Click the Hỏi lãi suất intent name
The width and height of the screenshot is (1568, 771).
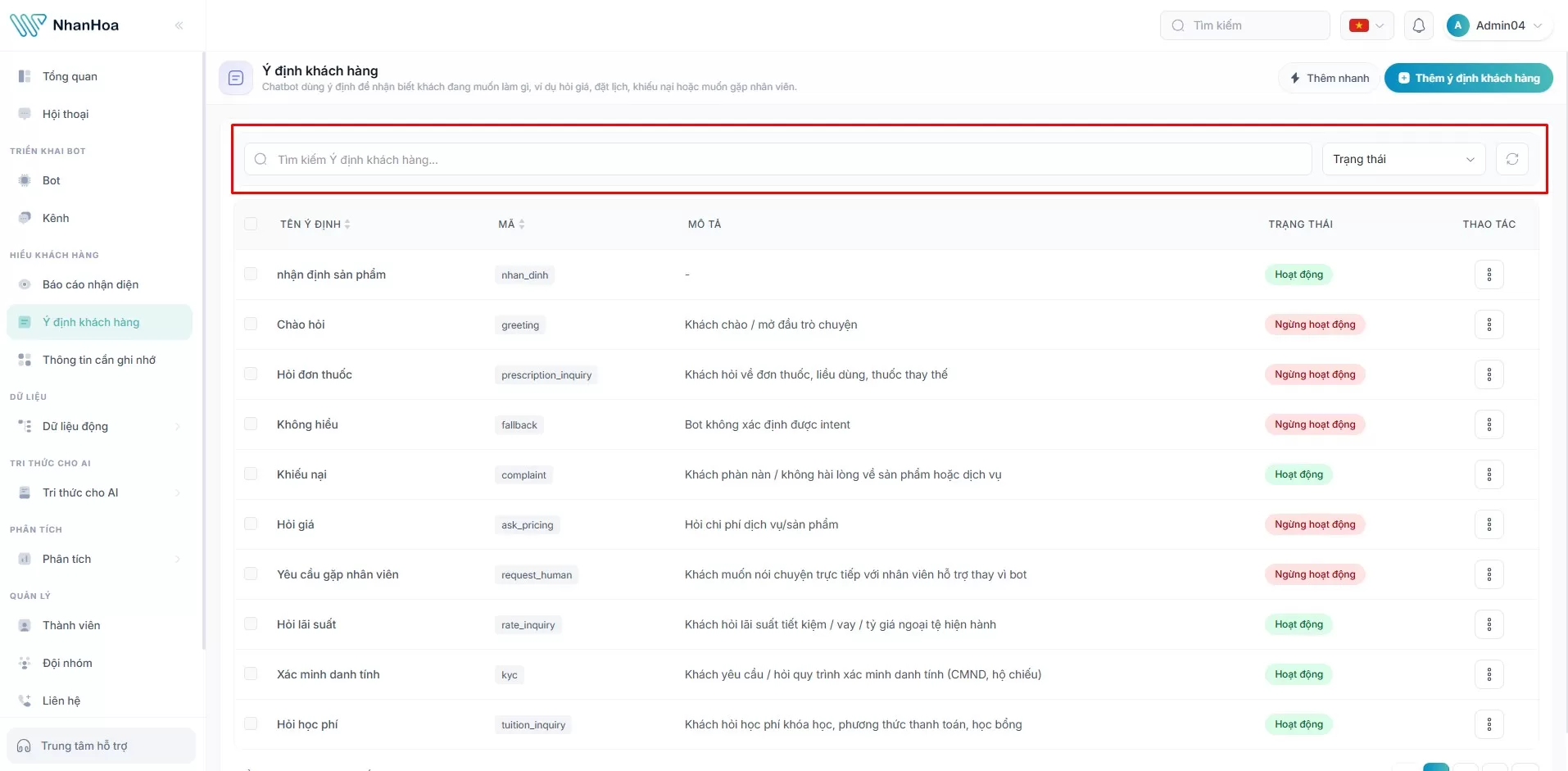coord(306,624)
